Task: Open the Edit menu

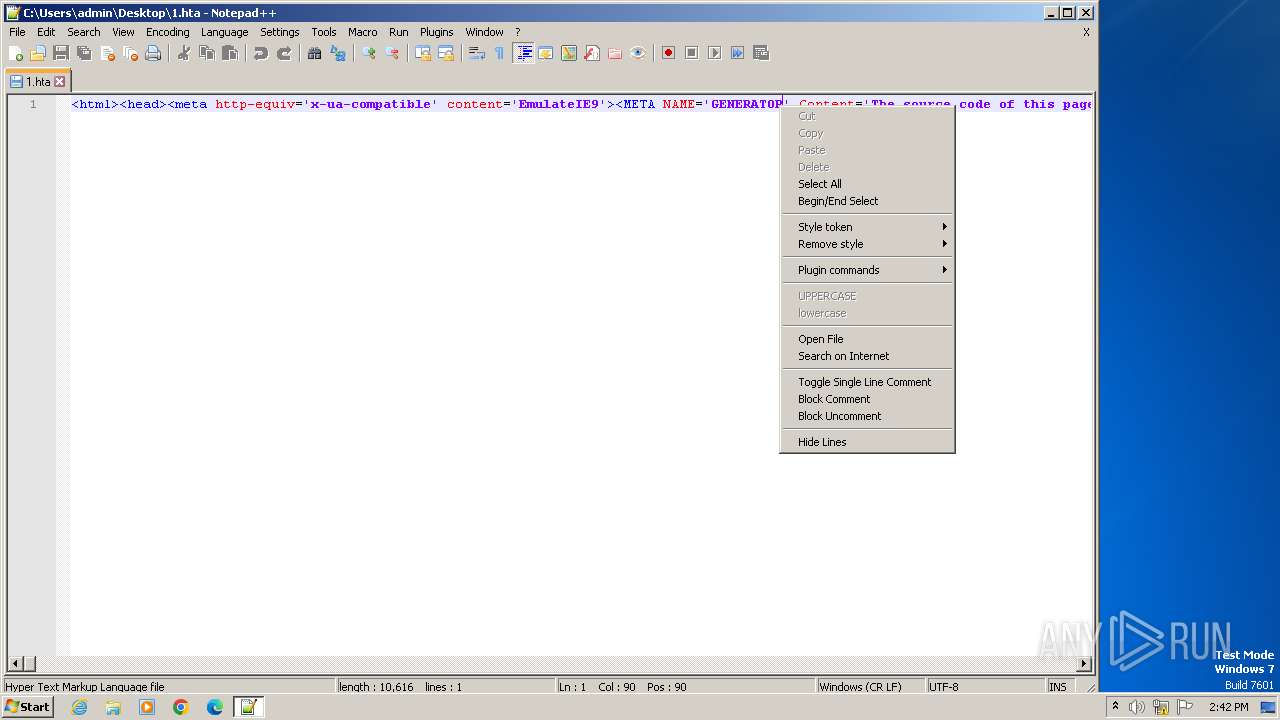Action: coord(46,32)
